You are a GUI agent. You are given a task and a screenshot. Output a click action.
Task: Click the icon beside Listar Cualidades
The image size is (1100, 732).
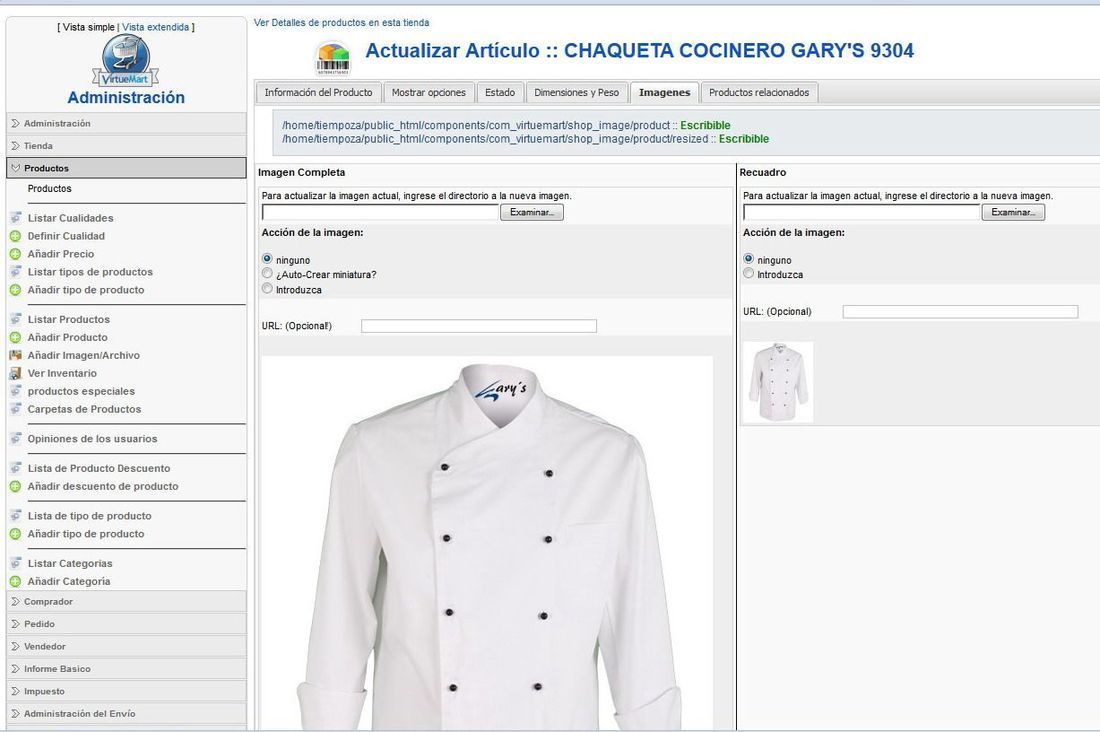[15, 218]
